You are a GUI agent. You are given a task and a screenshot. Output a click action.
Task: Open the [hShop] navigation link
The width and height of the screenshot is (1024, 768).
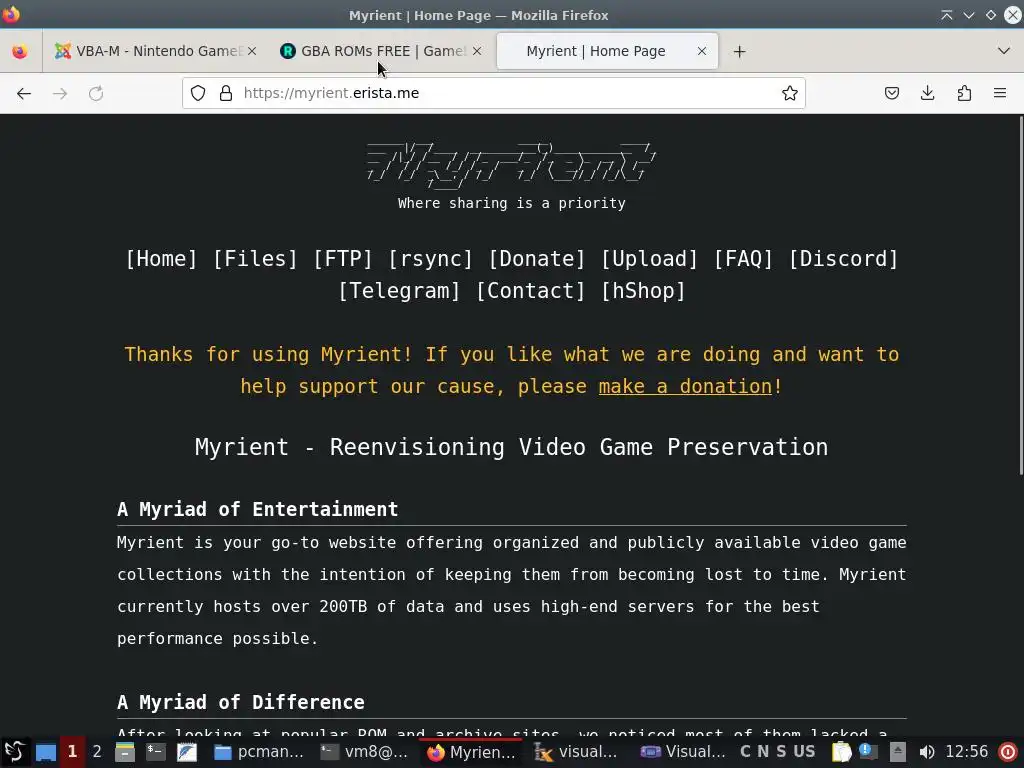pos(643,291)
